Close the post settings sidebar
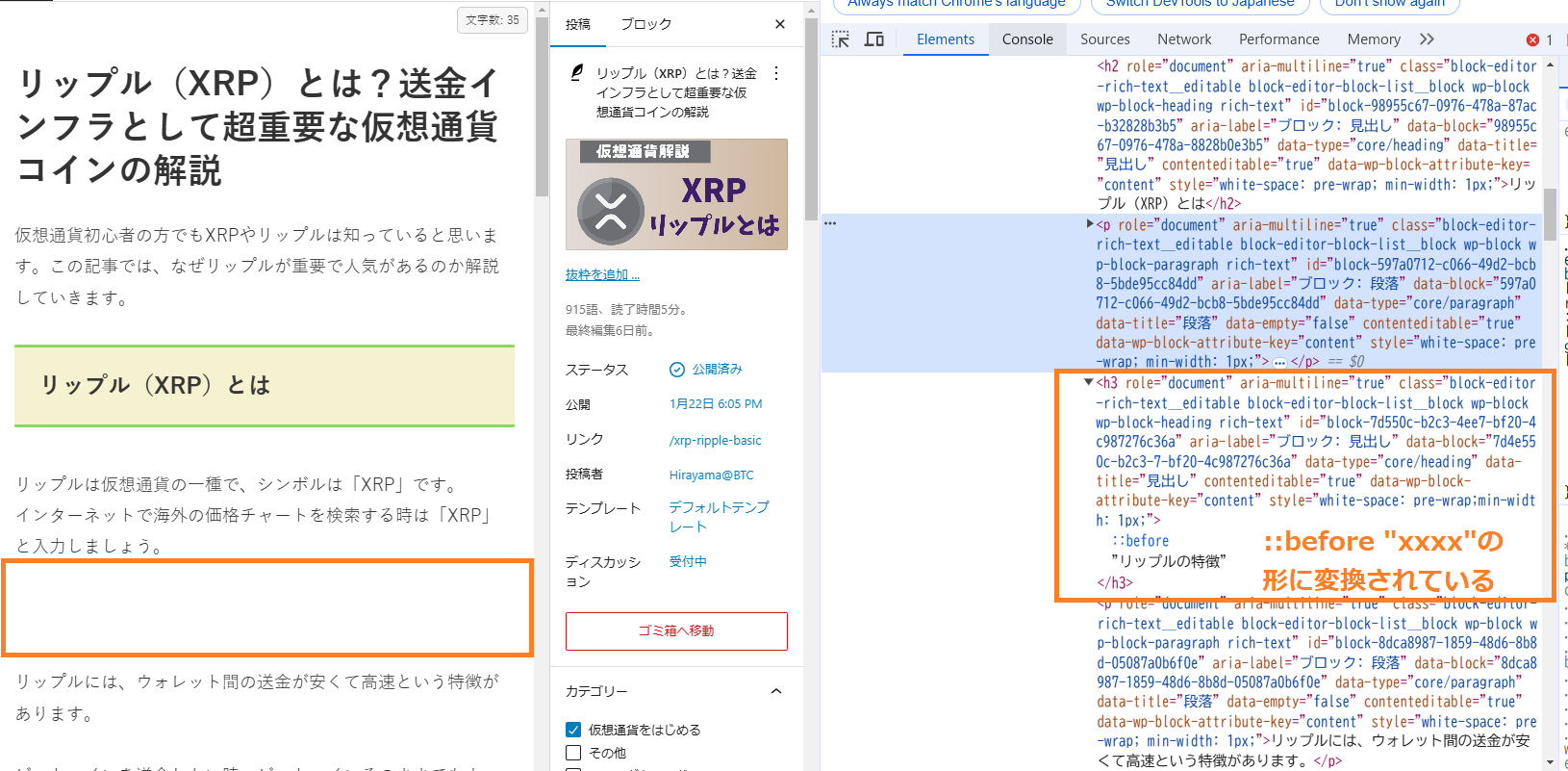 [x=780, y=24]
